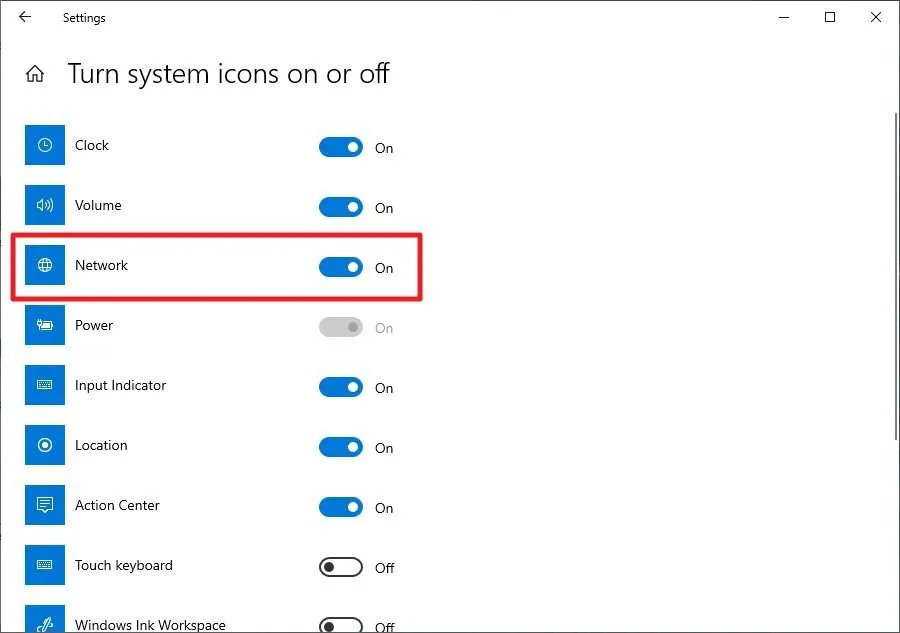Enable the Touch keyboard toggle
900x633 pixels.
tap(341, 568)
